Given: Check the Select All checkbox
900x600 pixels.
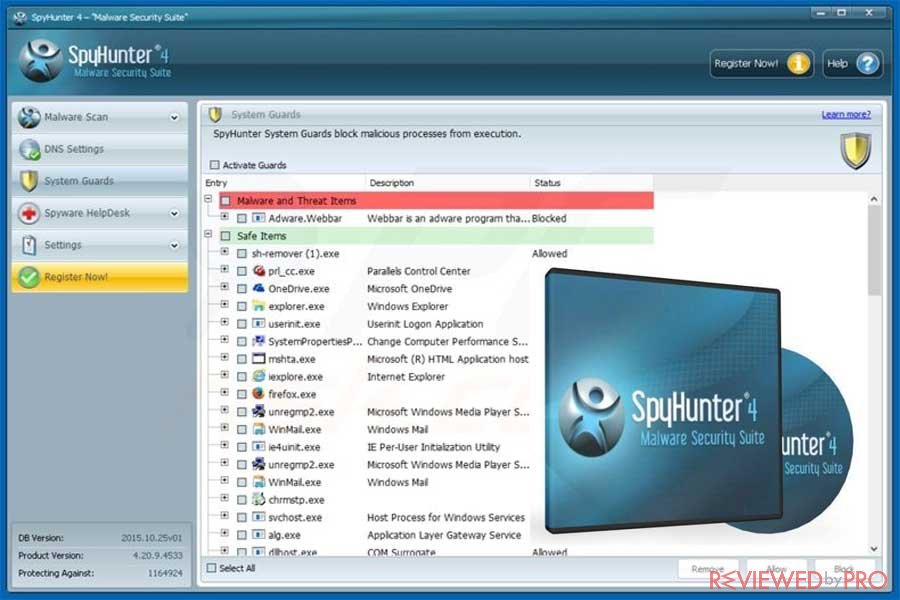Looking at the screenshot, I should coord(211,568).
